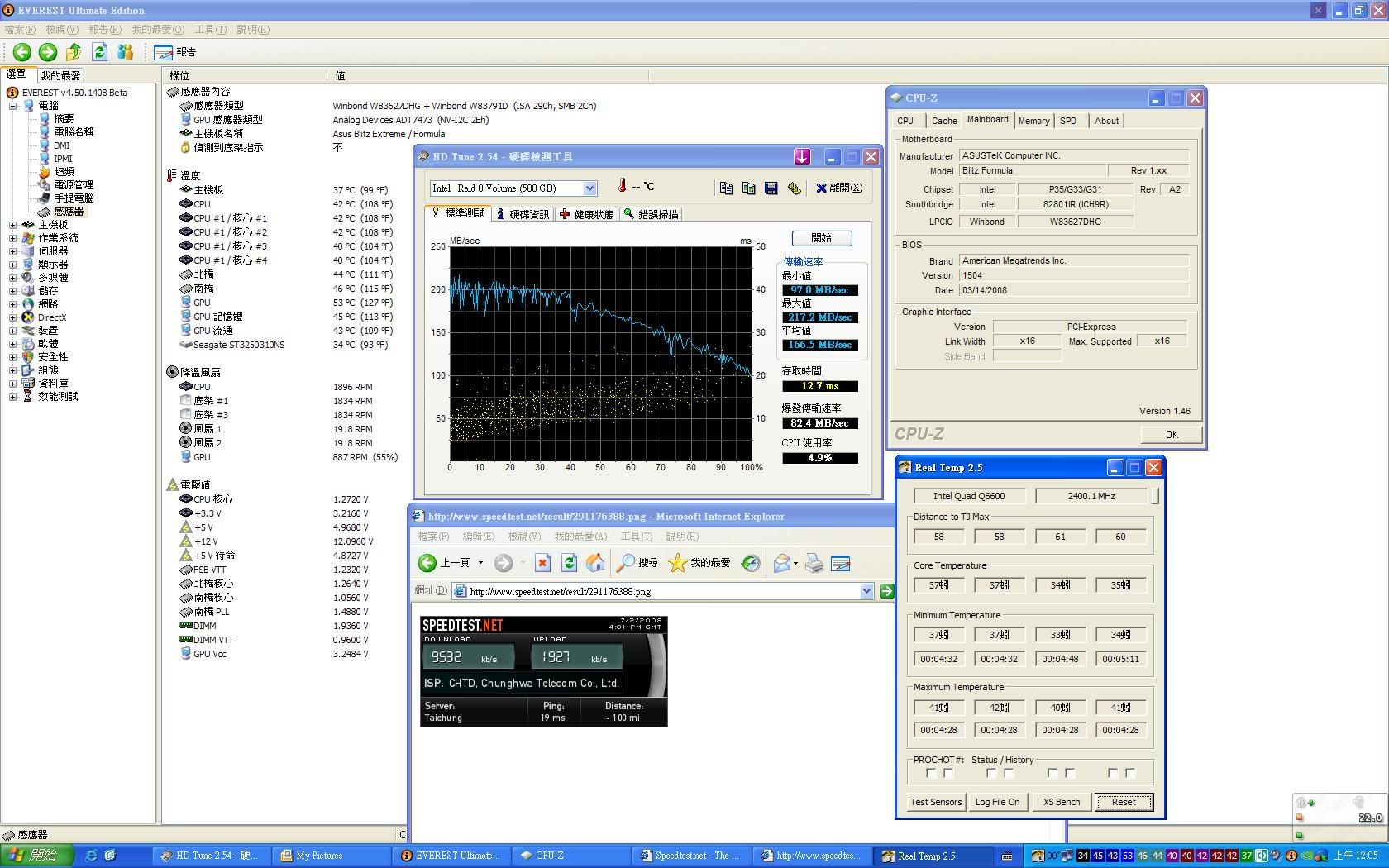Copy HD Tune info to clipboard icon

point(726,188)
